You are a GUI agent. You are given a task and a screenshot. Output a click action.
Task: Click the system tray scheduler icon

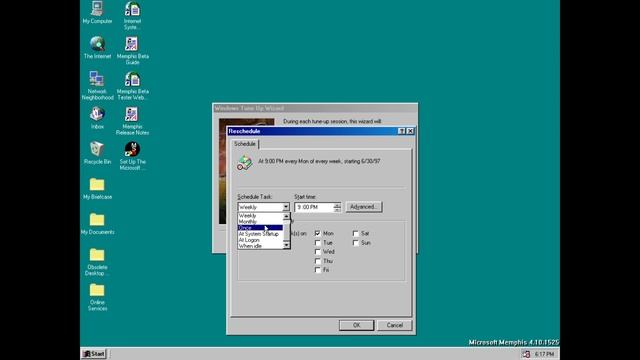coord(526,354)
